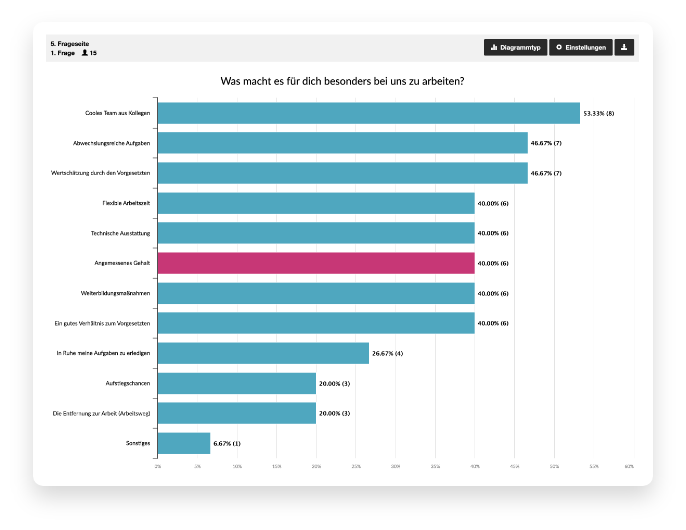Click the Wertschätzung durch den Vorgesetzten bar
Viewport: 686px width, 530px height.
coord(342,173)
